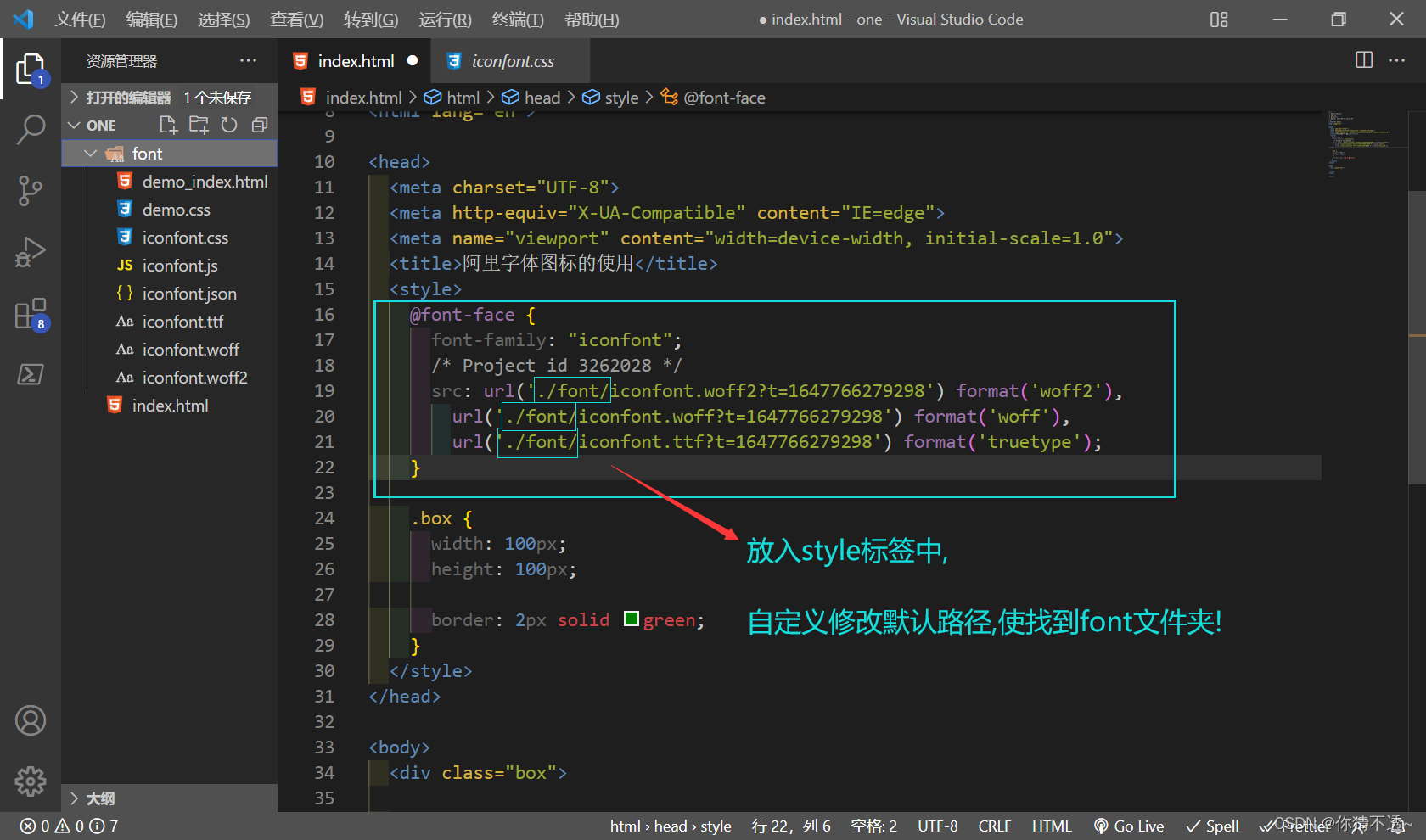Click Go Live in status bar
1426x840 pixels.
pos(1128,826)
